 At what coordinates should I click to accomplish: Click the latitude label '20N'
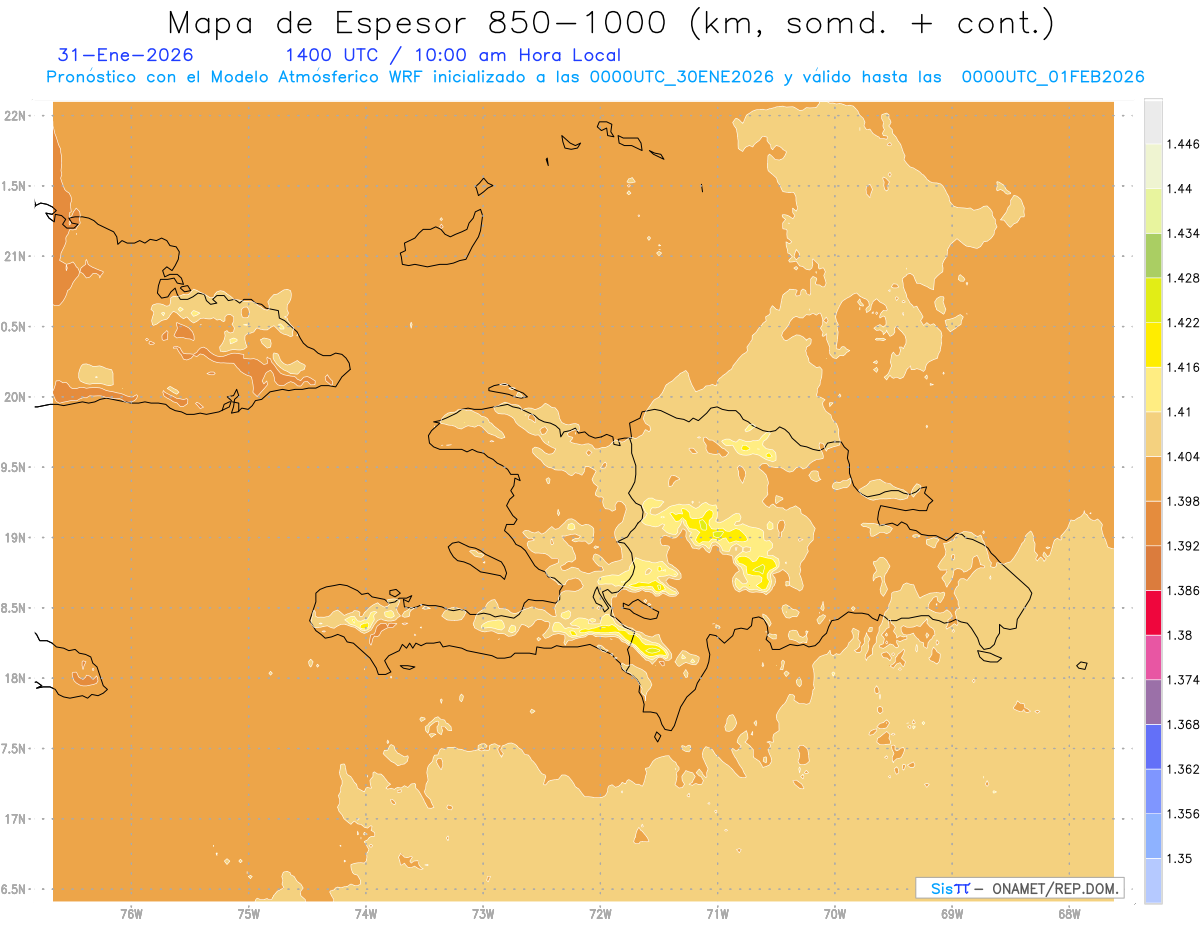14,397
